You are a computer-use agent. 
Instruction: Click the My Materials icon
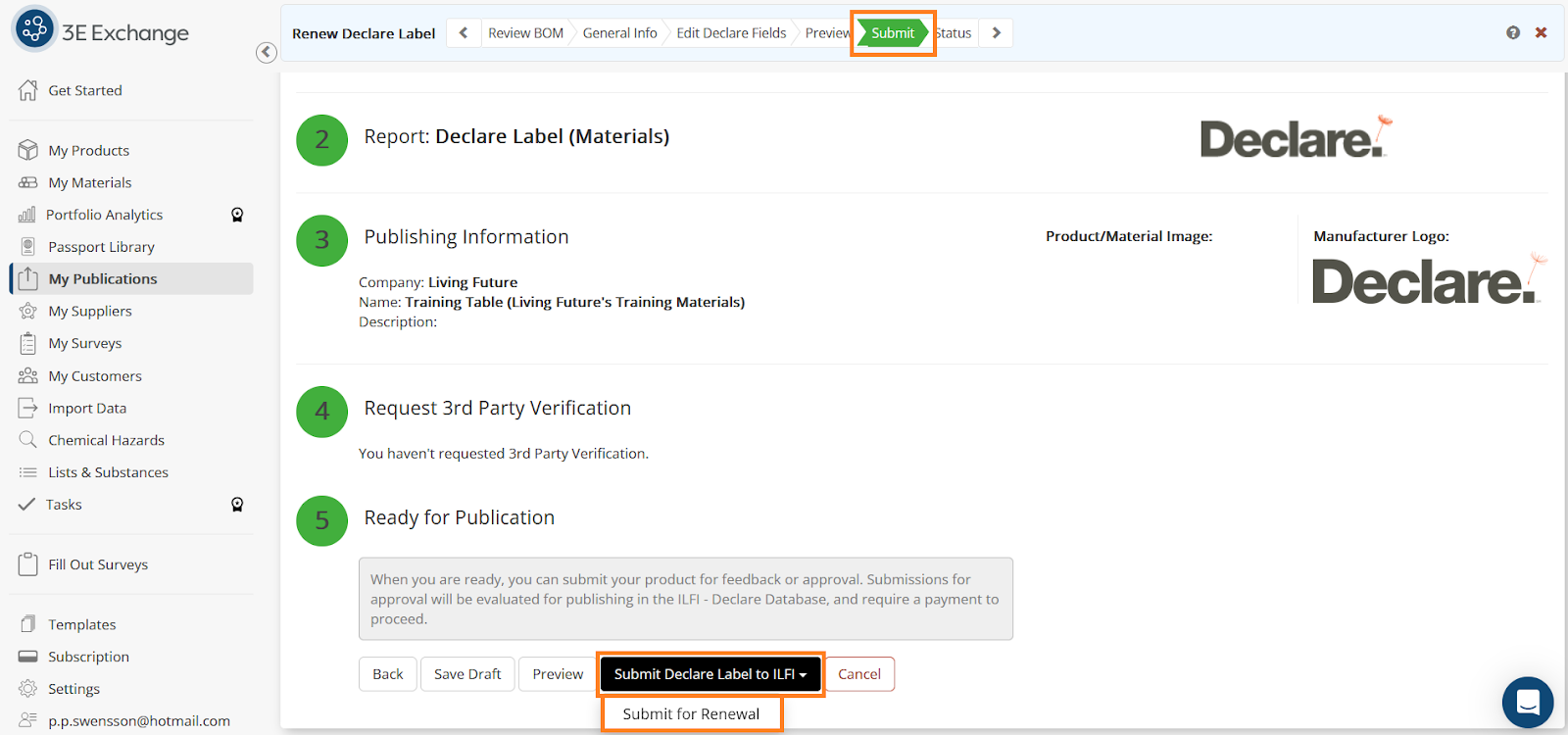click(27, 182)
